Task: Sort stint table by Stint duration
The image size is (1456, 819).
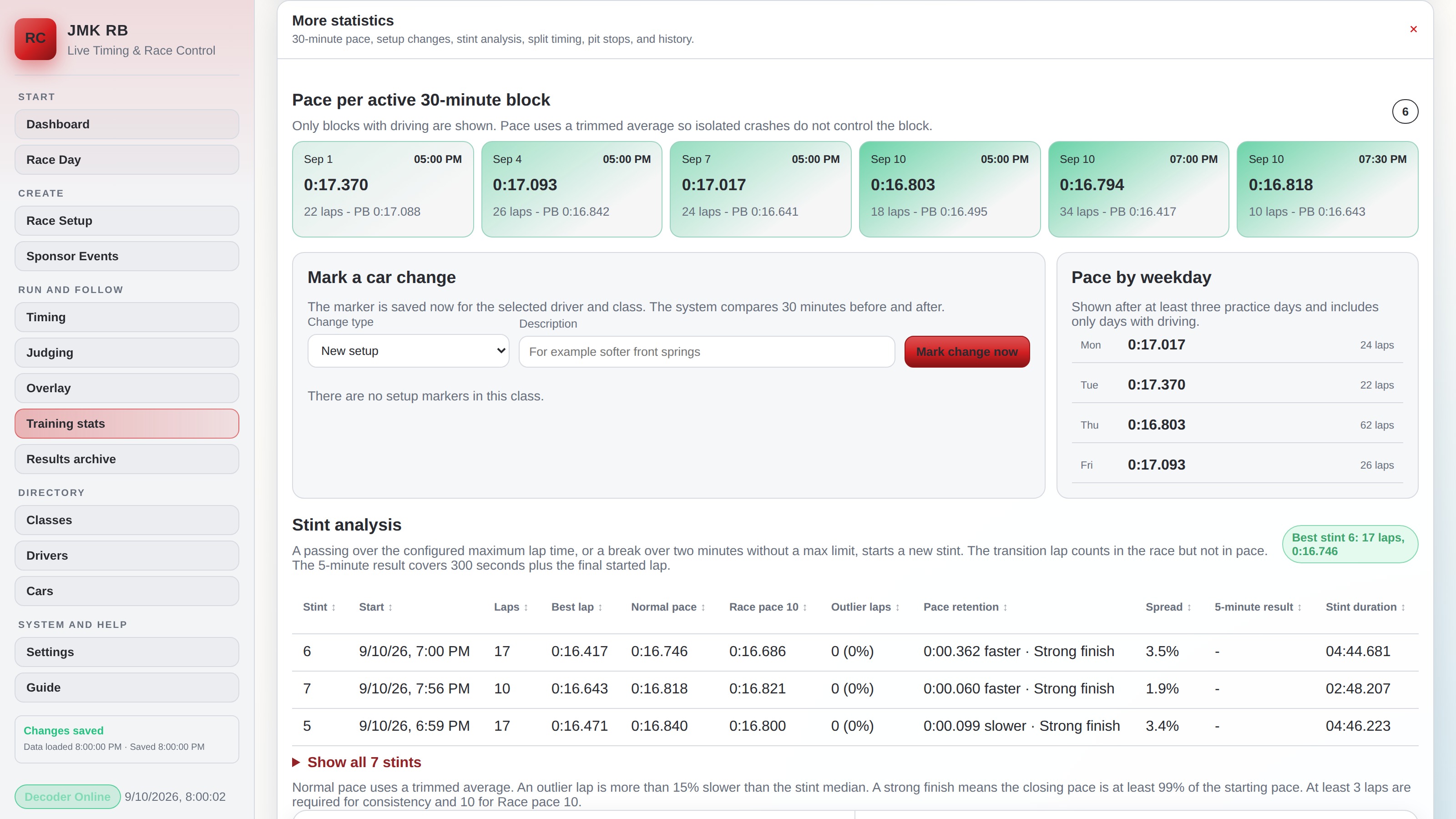Action: click(1365, 607)
